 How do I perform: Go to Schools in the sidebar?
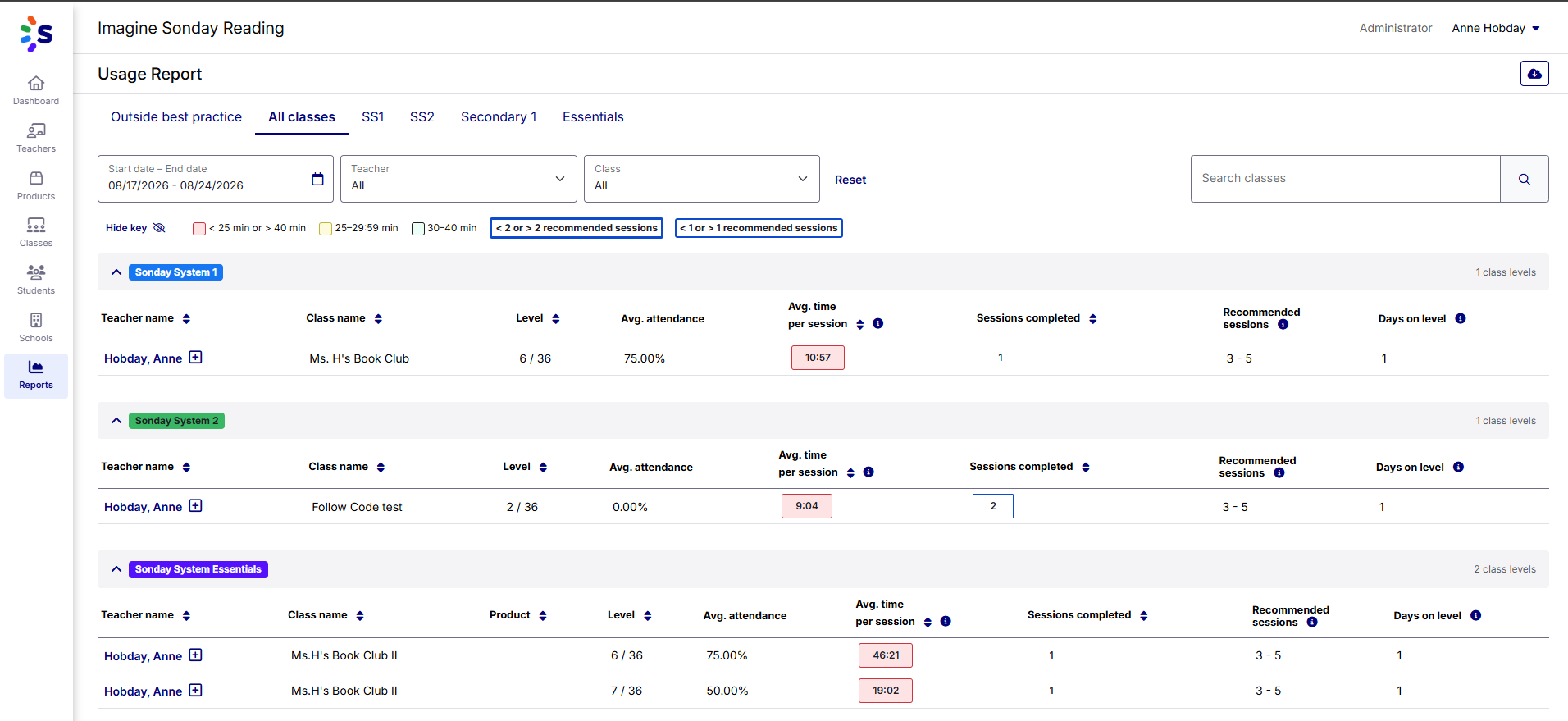[x=36, y=327]
